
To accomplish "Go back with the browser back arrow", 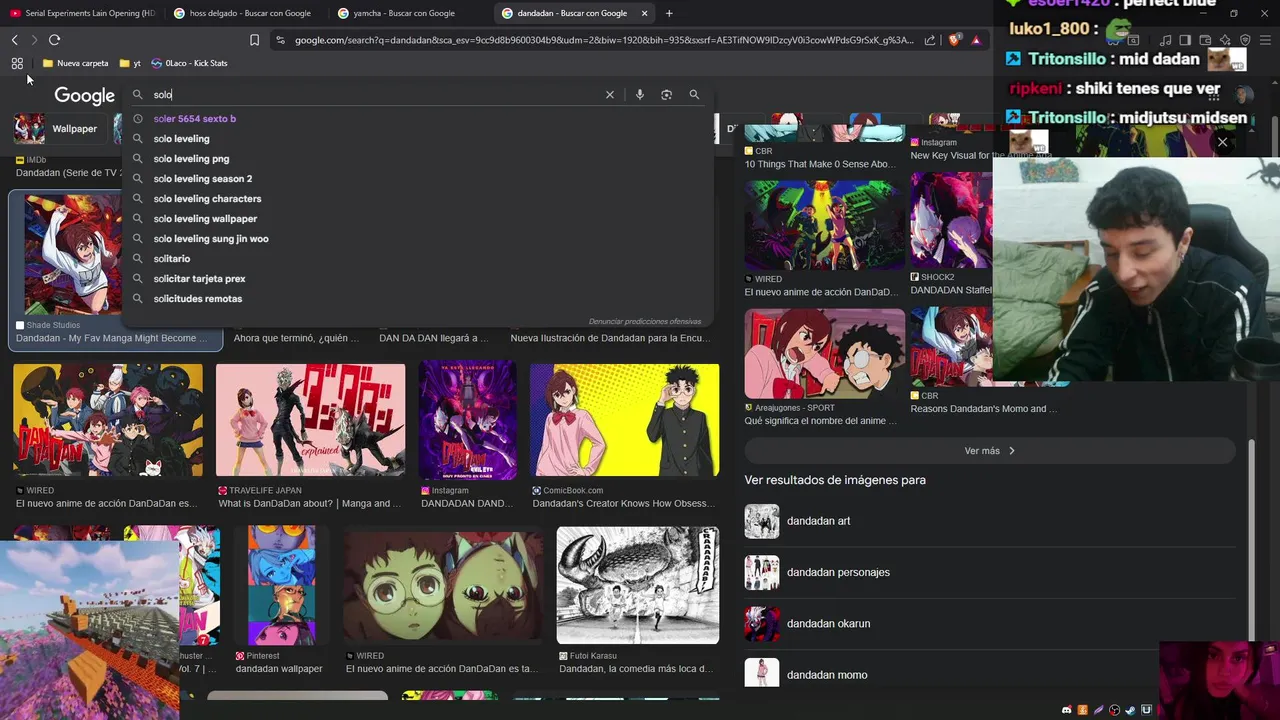I will [15, 40].
